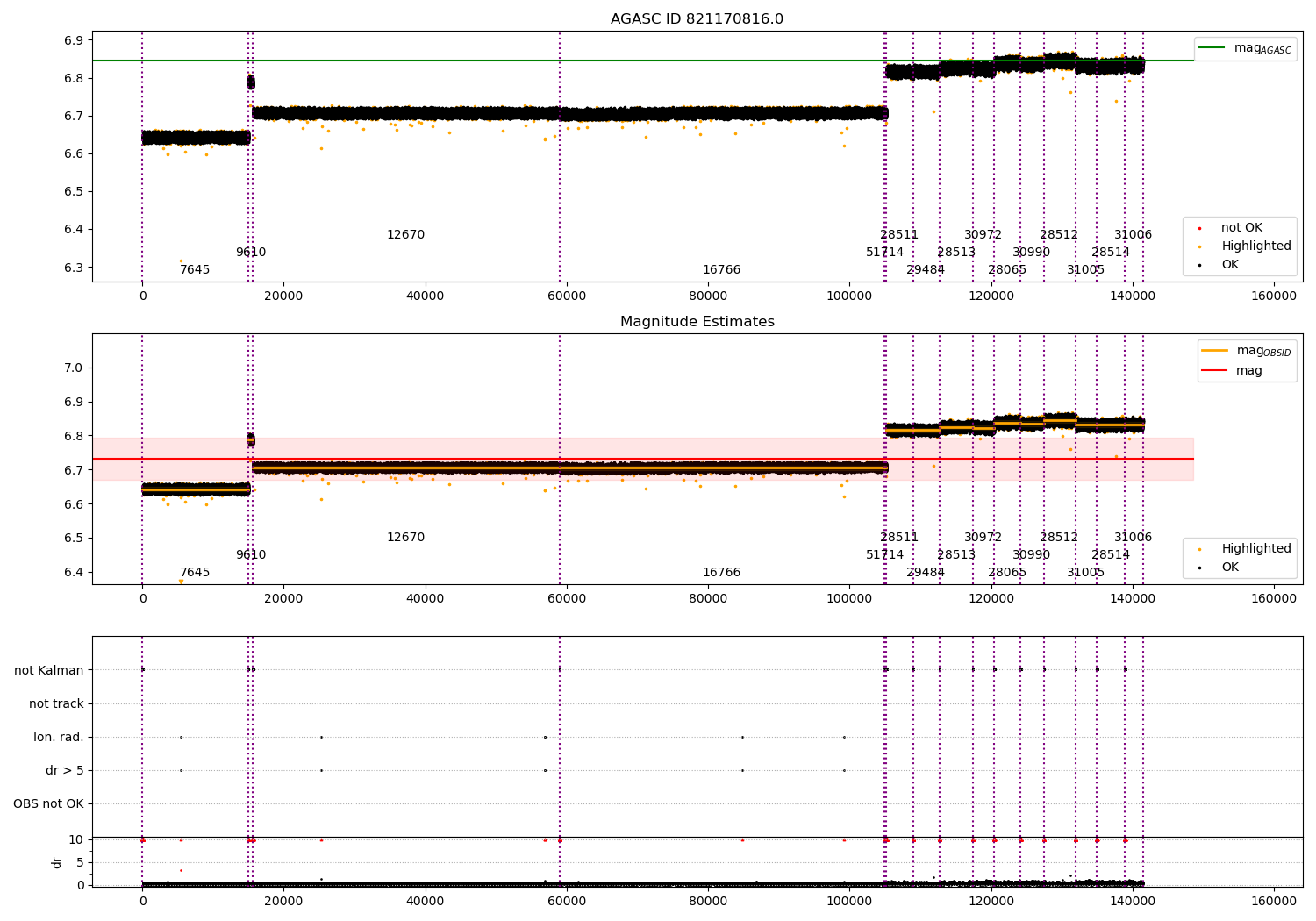Click obsid label 9610 in Magnitude Estimates plot
1316x921 pixels.
click(x=251, y=555)
